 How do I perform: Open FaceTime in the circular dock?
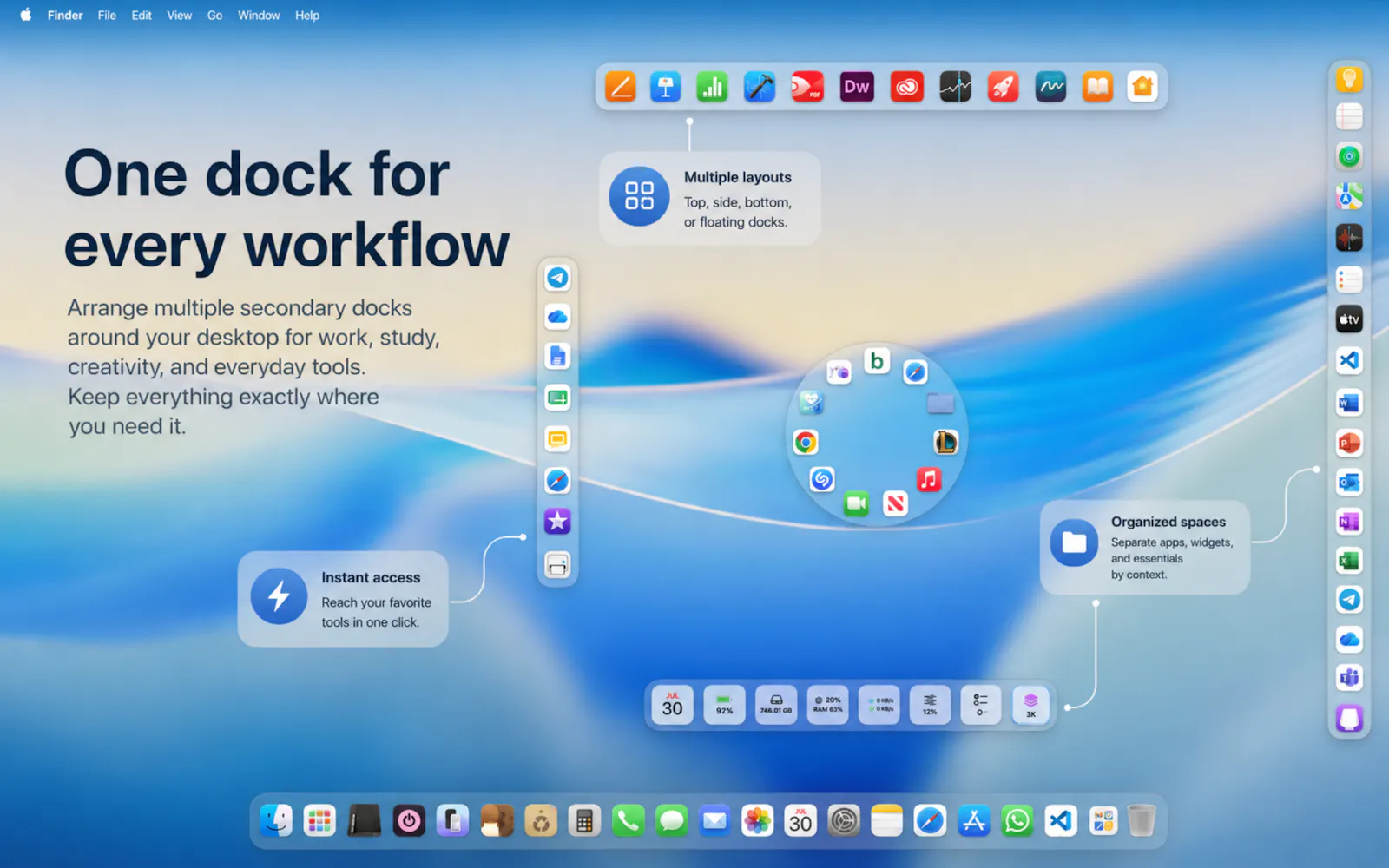click(x=856, y=503)
